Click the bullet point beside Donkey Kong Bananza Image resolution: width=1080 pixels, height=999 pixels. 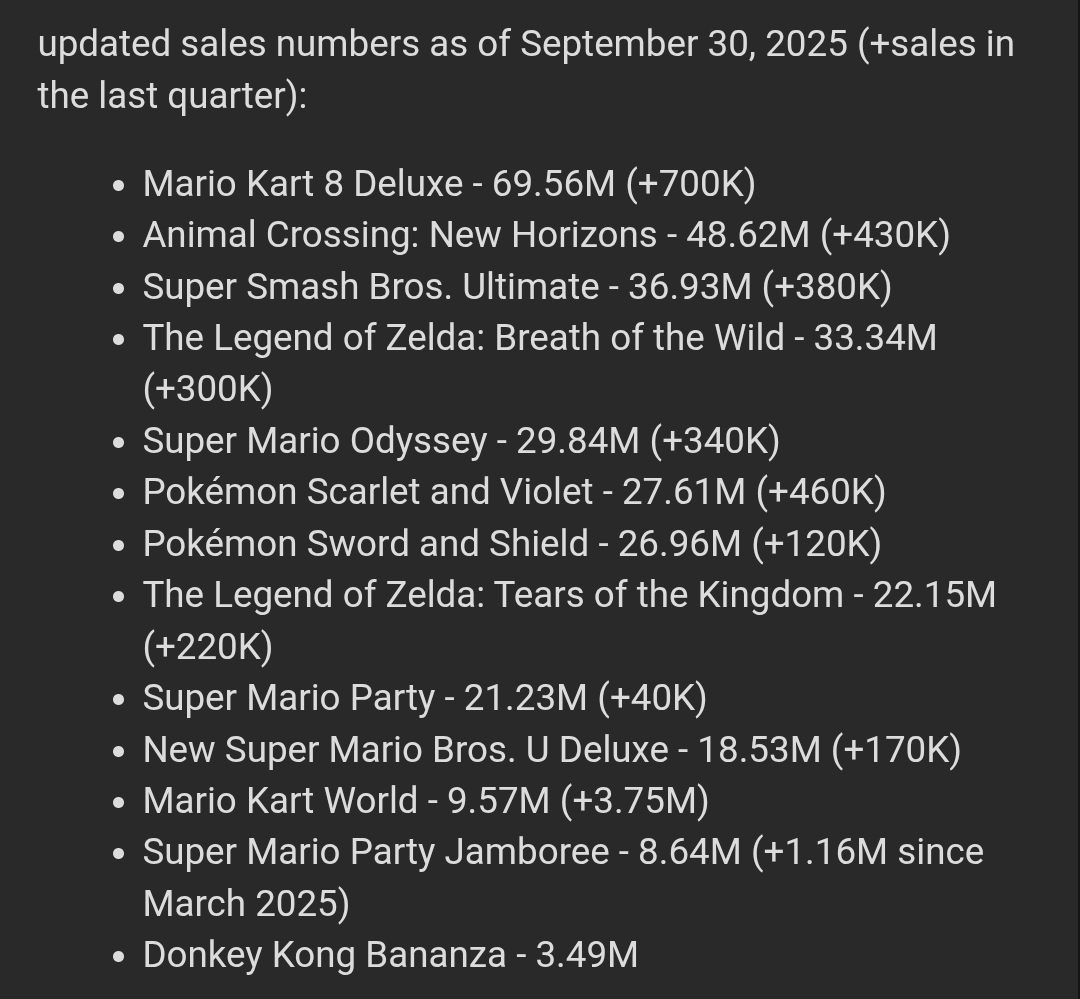(x=120, y=957)
